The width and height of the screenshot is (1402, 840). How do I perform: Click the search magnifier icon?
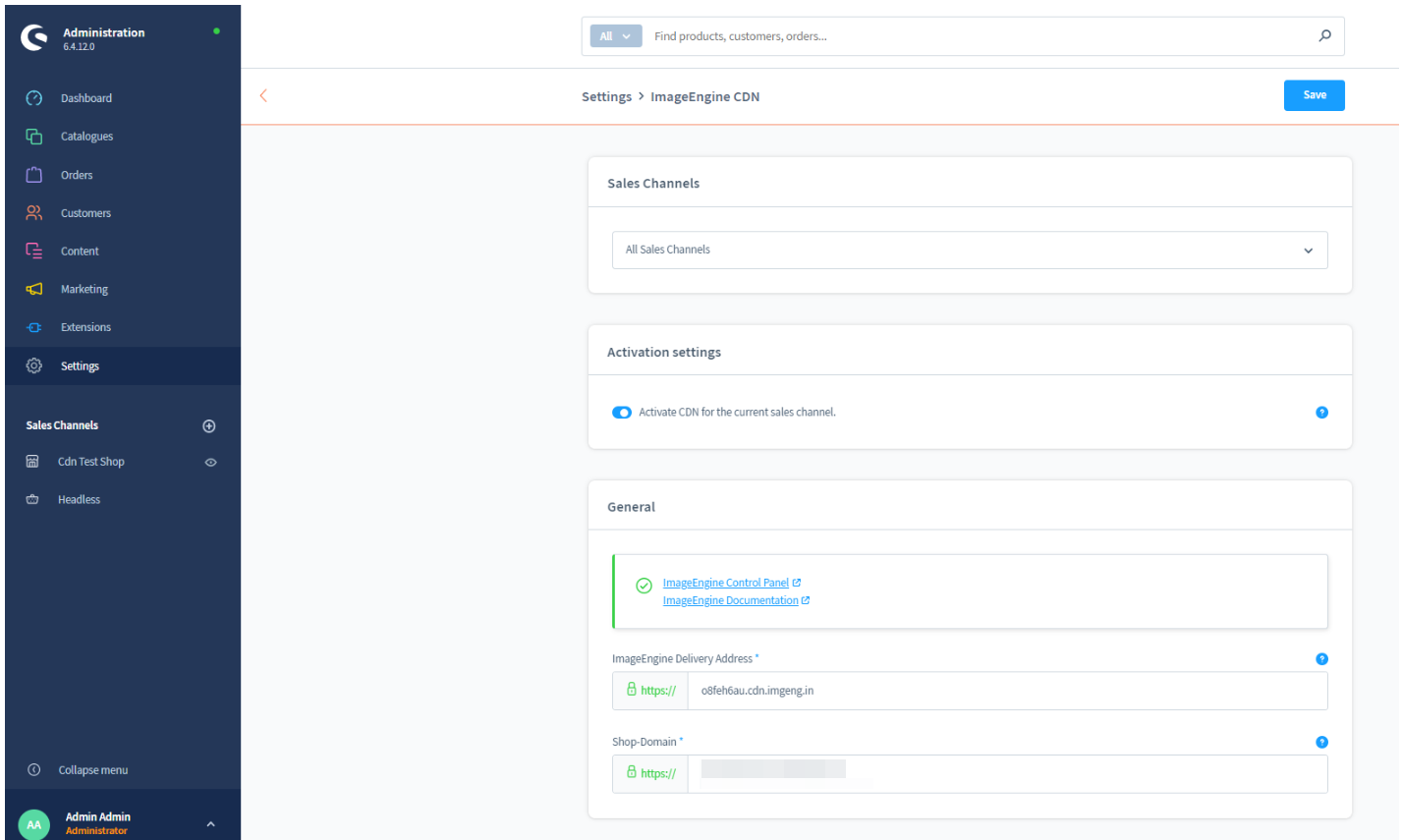click(1325, 36)
